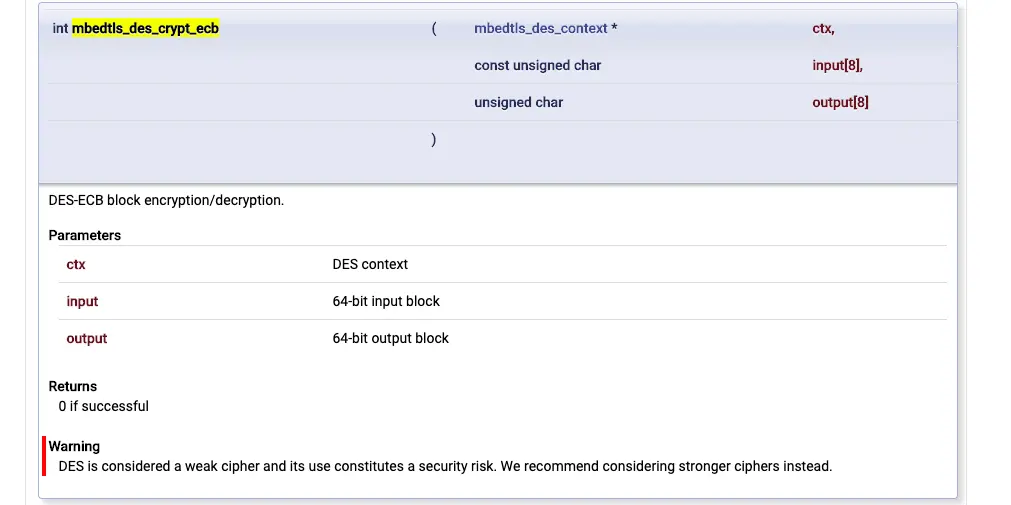Viewport: 1011px width, 505px height.
Task: Click the 0 if successful return text
Action: pos(103,406)
